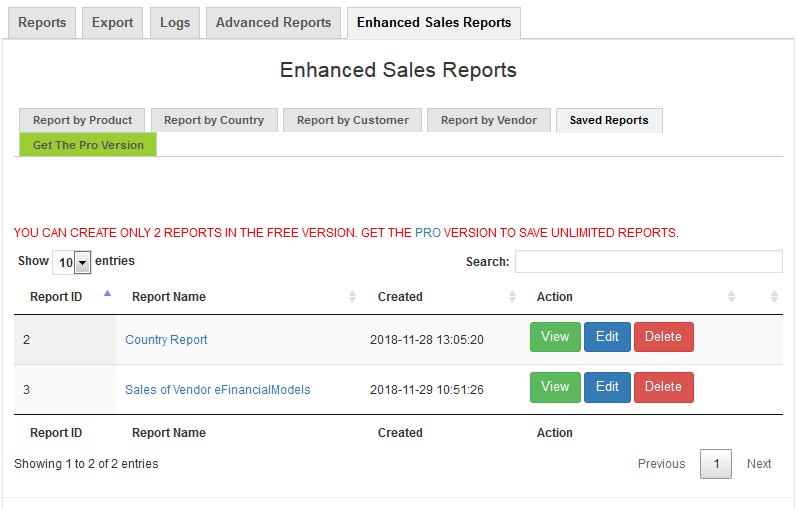798x509 pixels.
Task: Click the Action column sort arrows
Action: (731, 297)
